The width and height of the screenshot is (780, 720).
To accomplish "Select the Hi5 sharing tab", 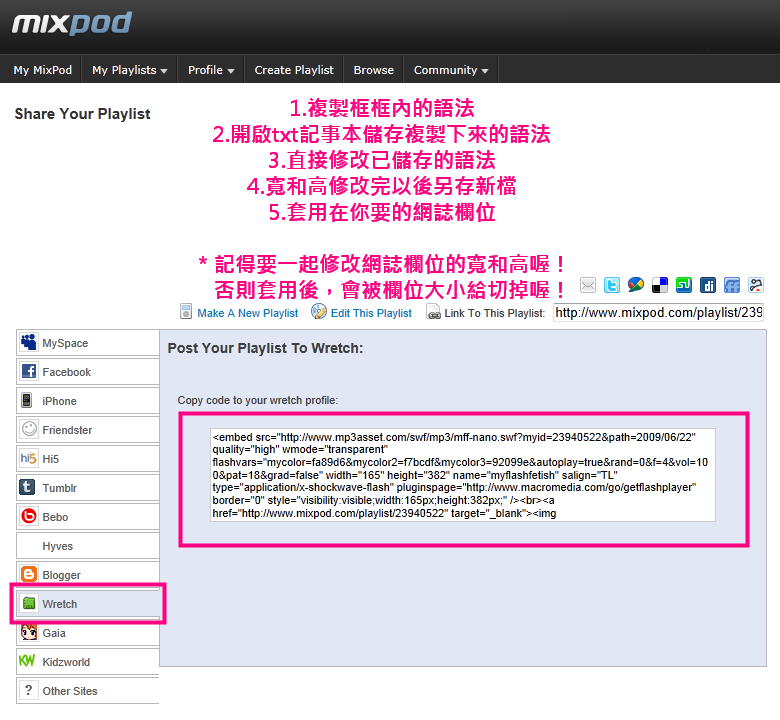I will pos(88,458).
